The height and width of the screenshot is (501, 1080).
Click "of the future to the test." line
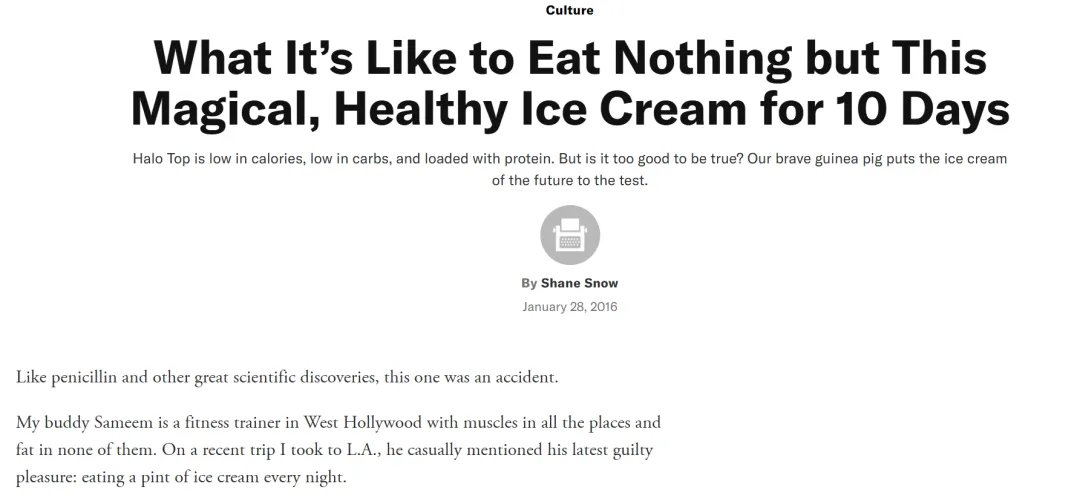(569, 182)
